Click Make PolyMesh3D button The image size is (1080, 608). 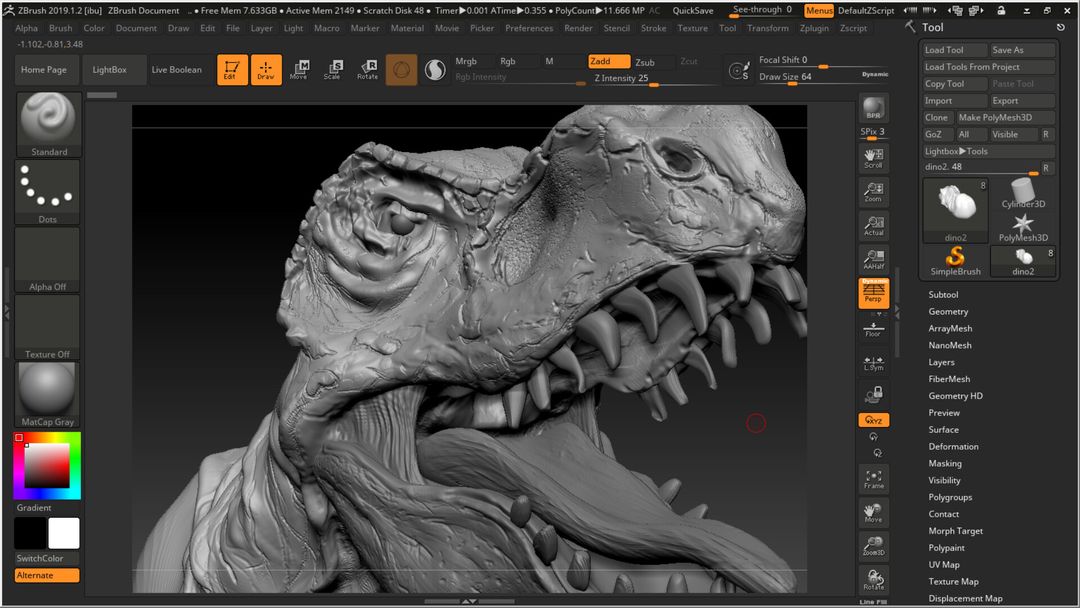pyautogui.click(x=1005, y=118)
